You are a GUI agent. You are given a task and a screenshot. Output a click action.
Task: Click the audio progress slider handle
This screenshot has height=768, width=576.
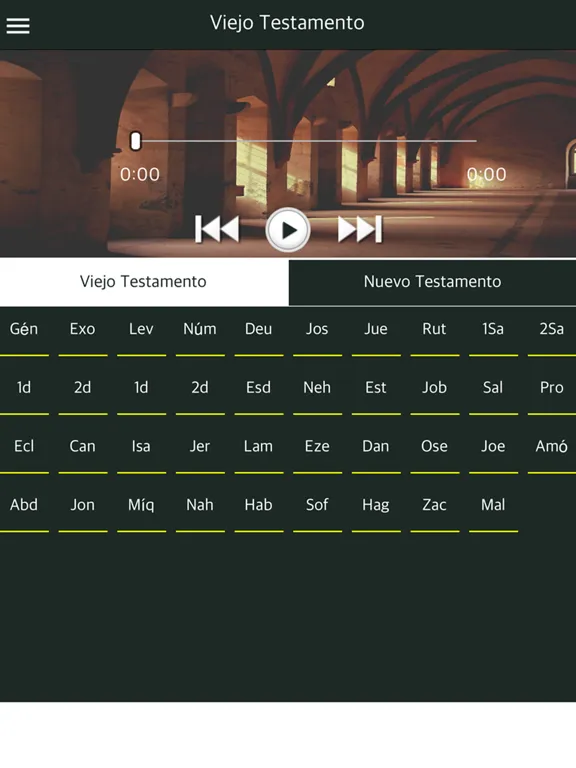136,141
